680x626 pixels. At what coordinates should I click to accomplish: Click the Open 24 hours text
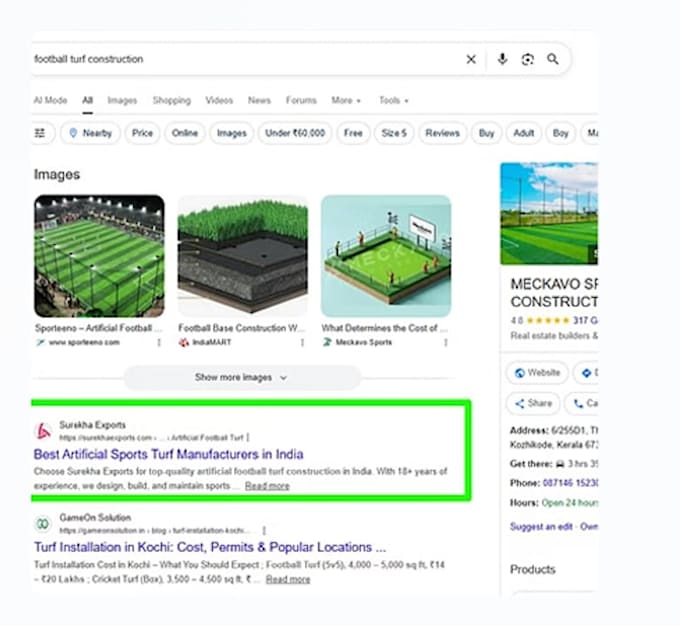click(x=570, y=503)
